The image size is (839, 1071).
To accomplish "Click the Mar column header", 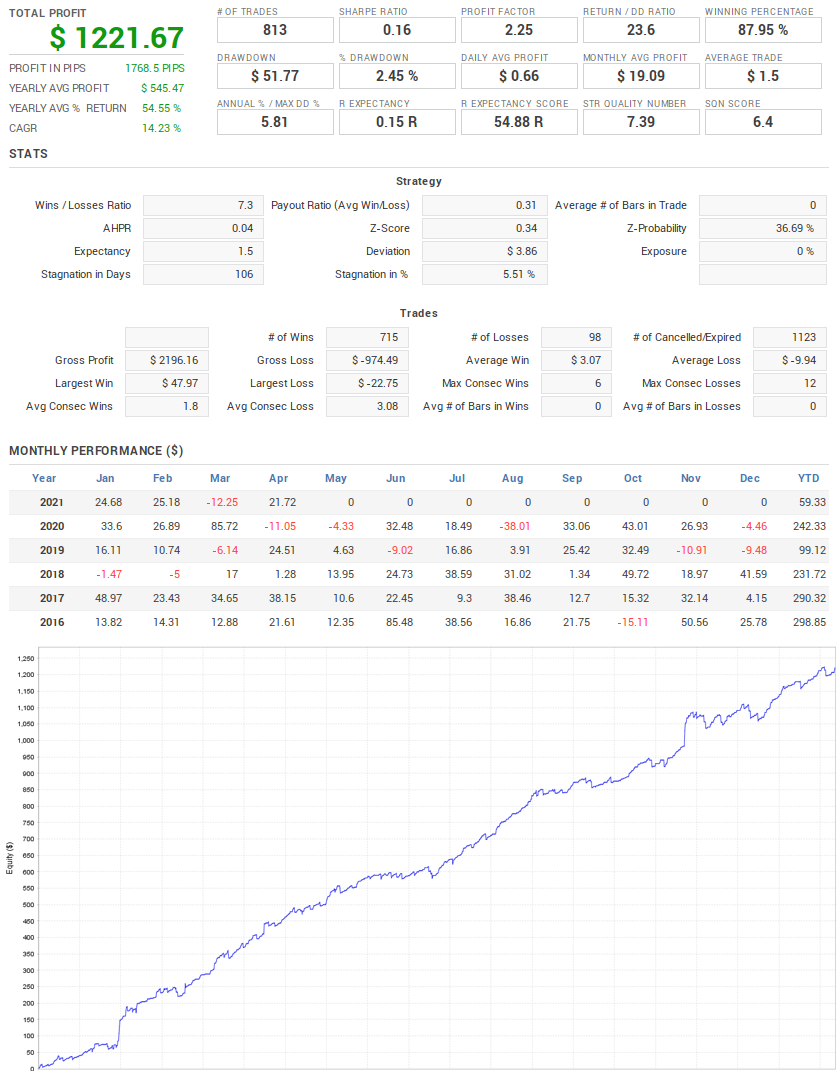I will point(220,478).
